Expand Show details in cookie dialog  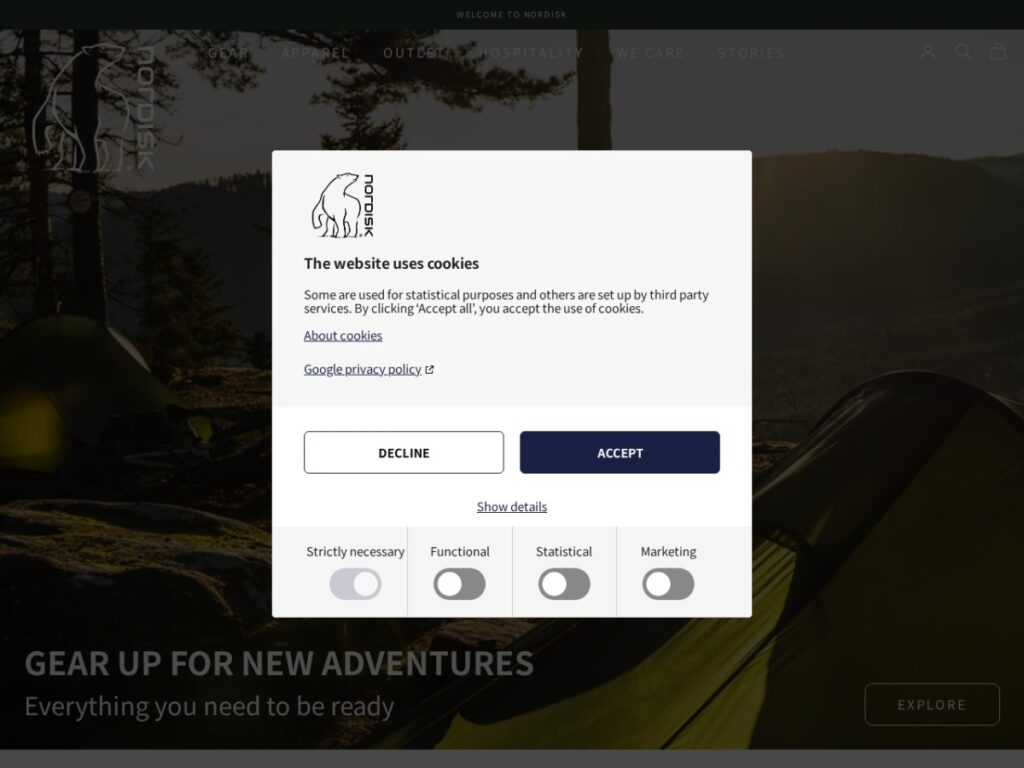click(512, 507)
